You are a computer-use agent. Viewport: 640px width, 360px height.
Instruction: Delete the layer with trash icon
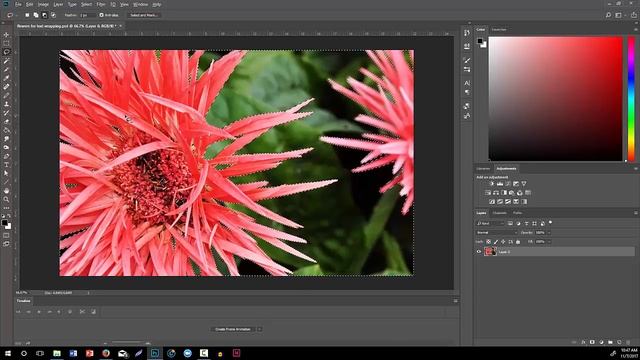pyautogui.click(x=628, y=342)
